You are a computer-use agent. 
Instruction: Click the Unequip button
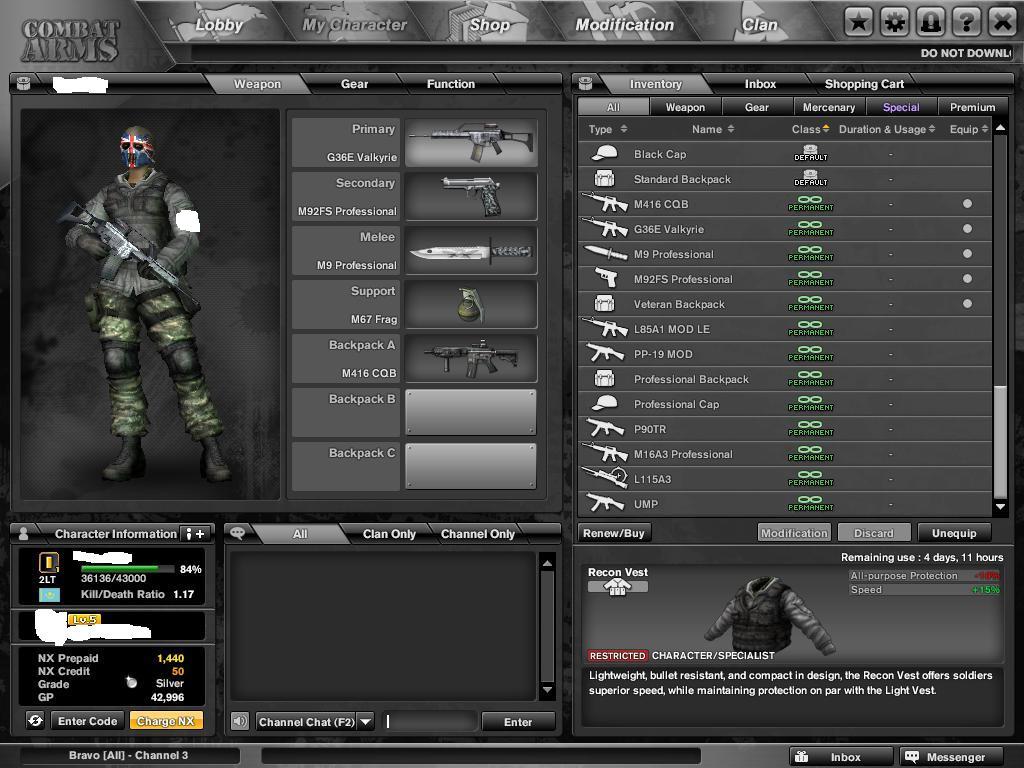pyautogui.click(x=953, y=533)
